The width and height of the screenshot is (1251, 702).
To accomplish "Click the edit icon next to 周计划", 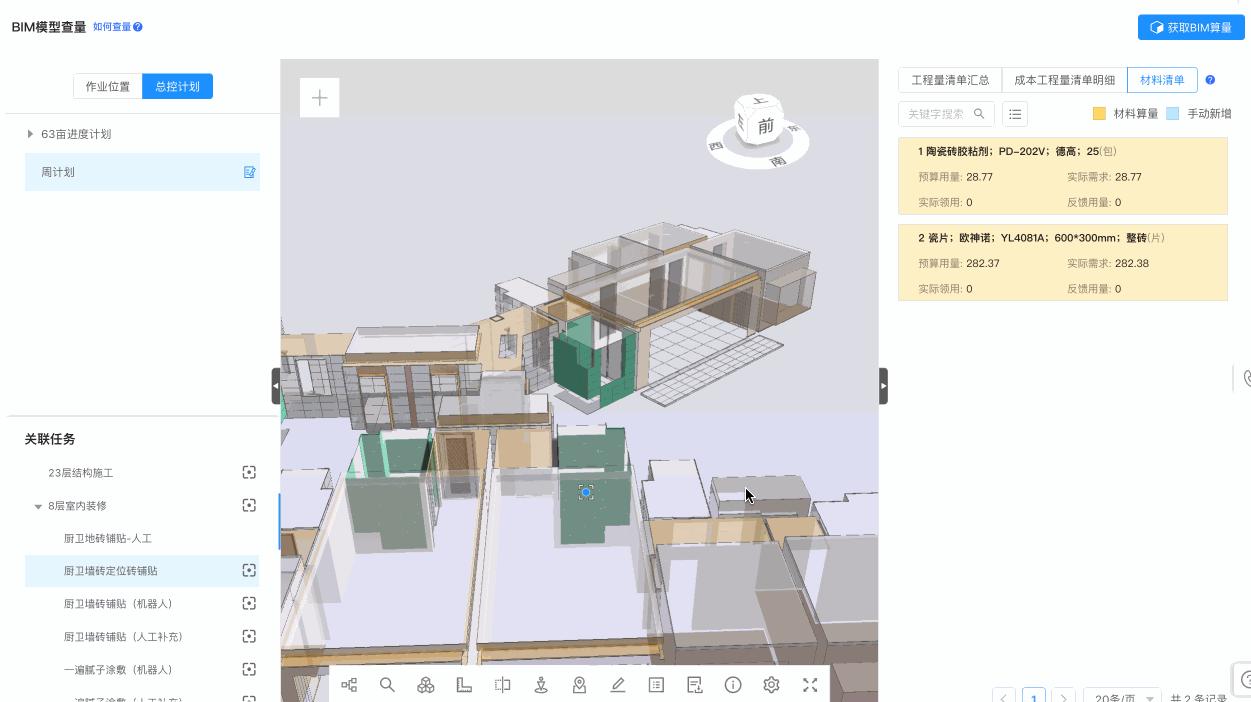I will point(249,172).
